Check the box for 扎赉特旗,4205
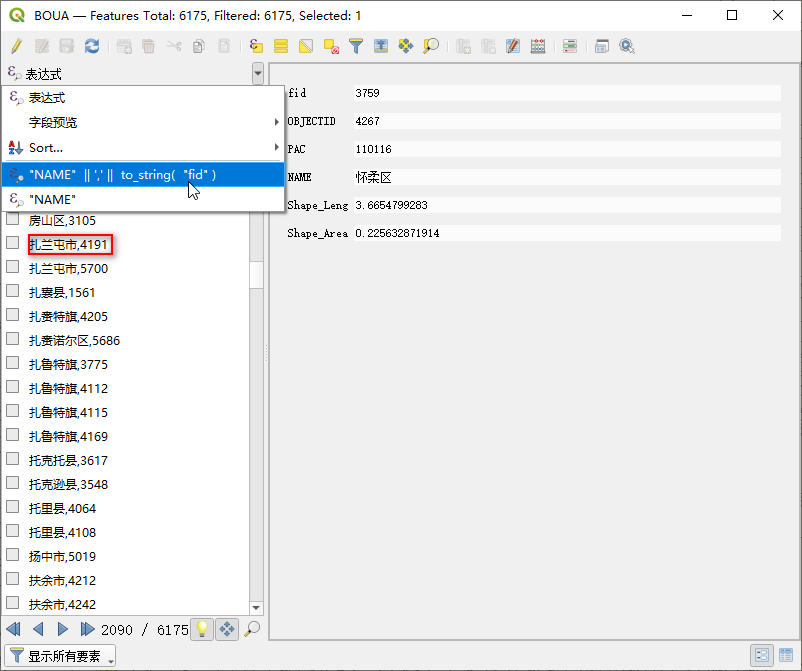The width and height of the screenshot is (802, 671). point(13,315)
